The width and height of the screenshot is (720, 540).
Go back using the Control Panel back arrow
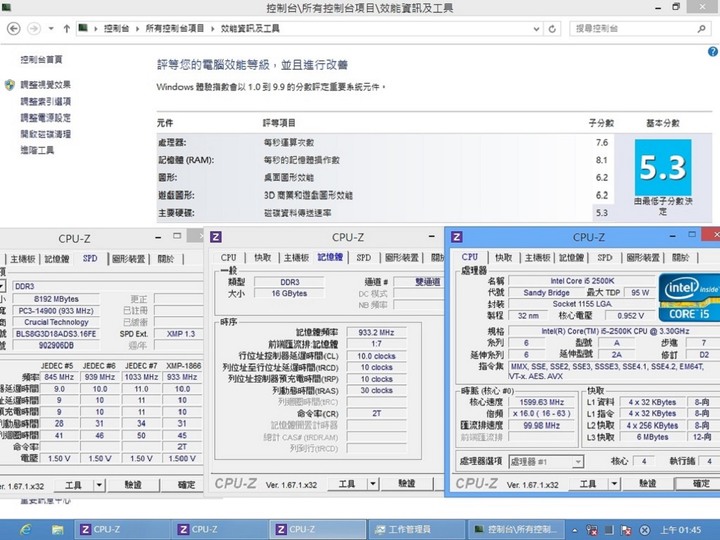click(14, 28)
